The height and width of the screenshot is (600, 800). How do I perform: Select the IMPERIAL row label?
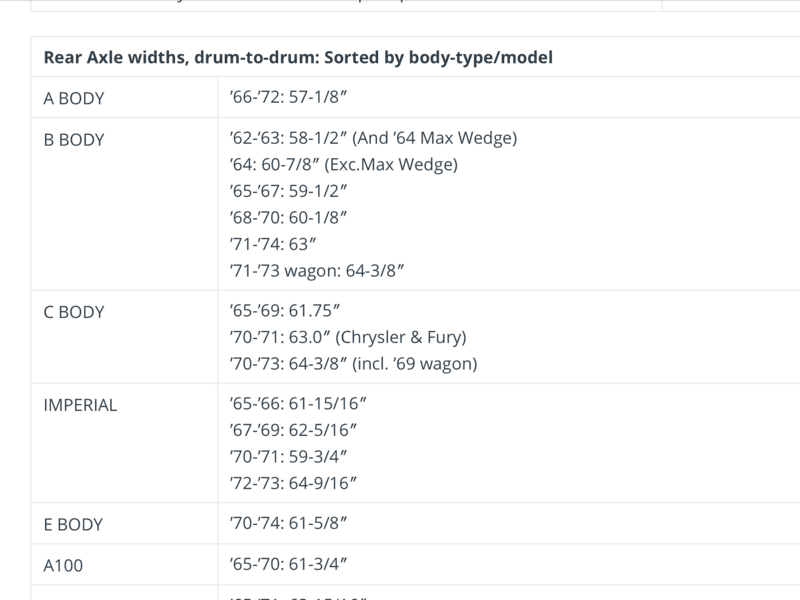tap(80, 405)
